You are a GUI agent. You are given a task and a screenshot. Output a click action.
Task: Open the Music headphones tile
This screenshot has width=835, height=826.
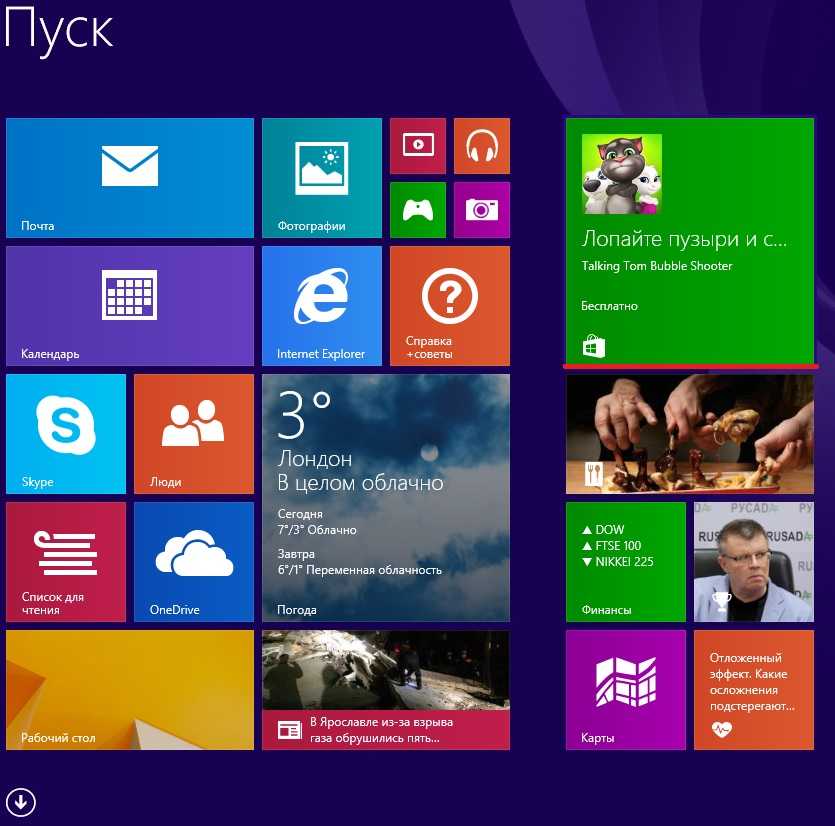tap(481, 145)
